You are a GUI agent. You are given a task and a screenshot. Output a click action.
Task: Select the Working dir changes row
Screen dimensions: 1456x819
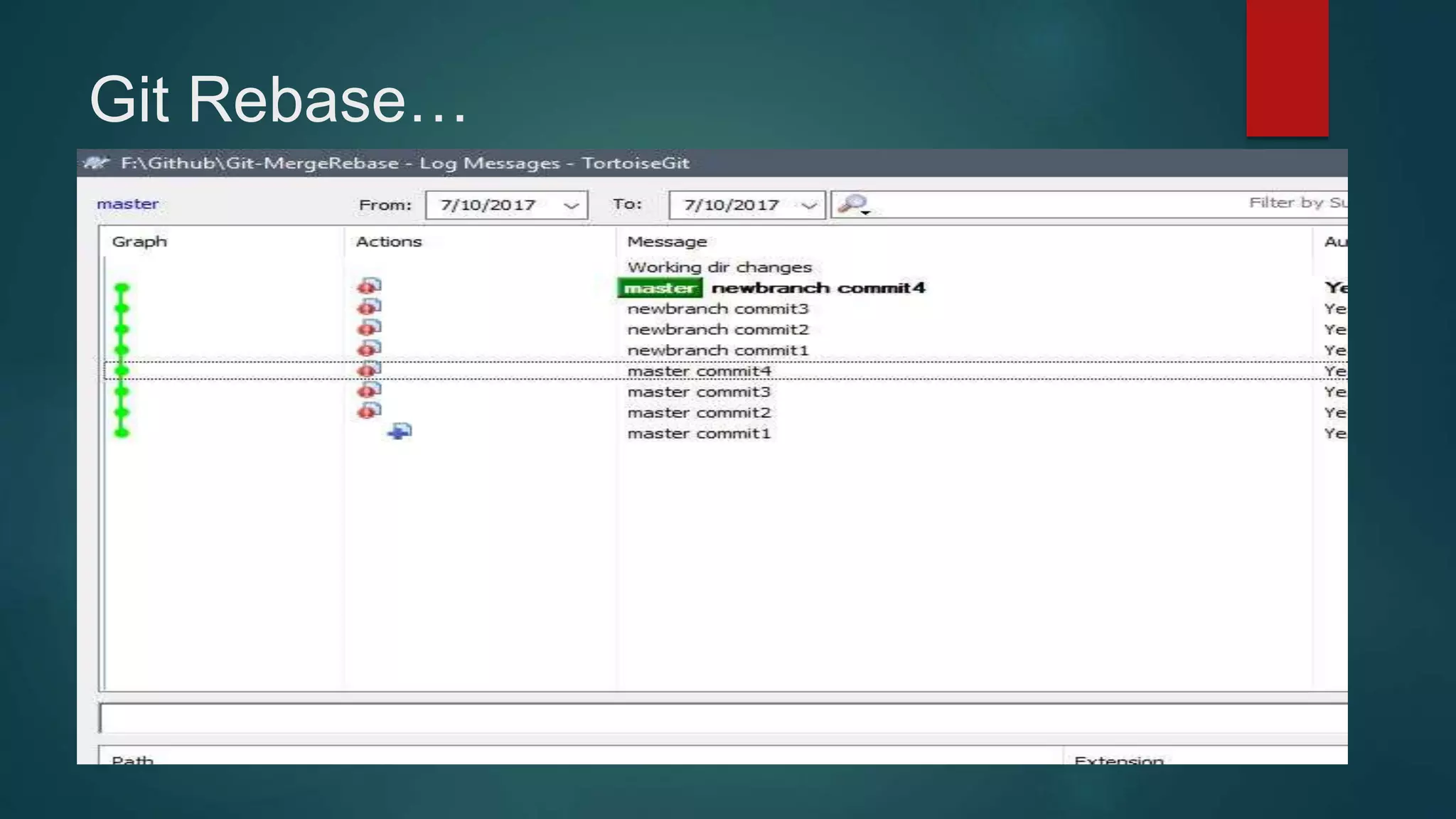click(725, 267)
